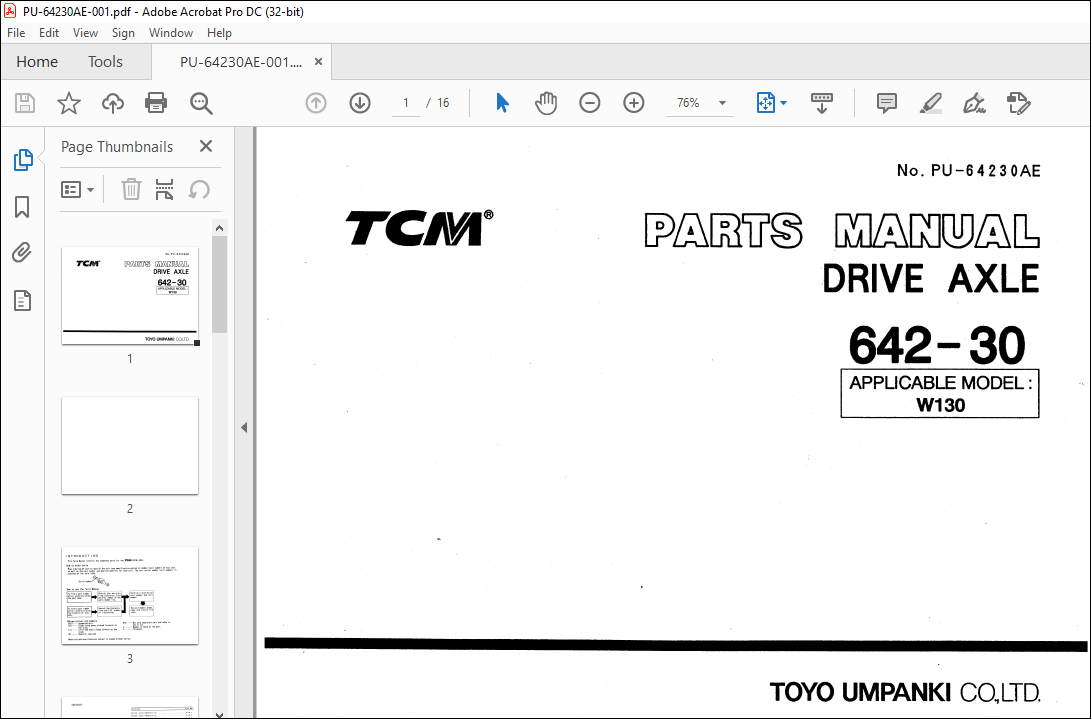Activate the hand pan tool
The height and width of the screenshot is (719, 1091).
click(546, 103)
